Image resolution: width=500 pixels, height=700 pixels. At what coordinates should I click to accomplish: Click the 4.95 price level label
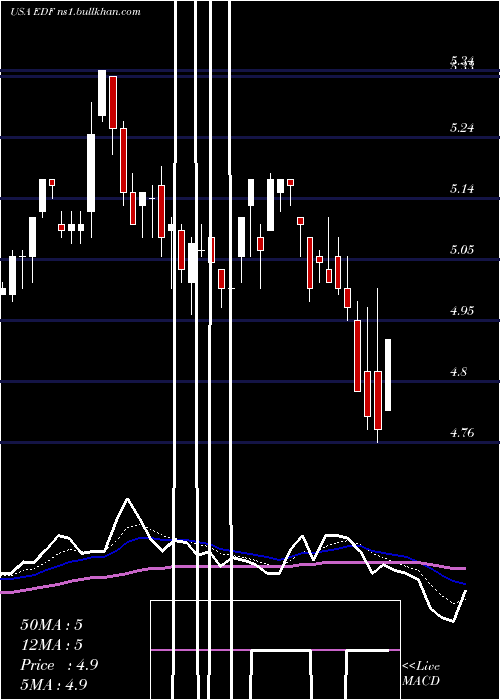[462, 311]
